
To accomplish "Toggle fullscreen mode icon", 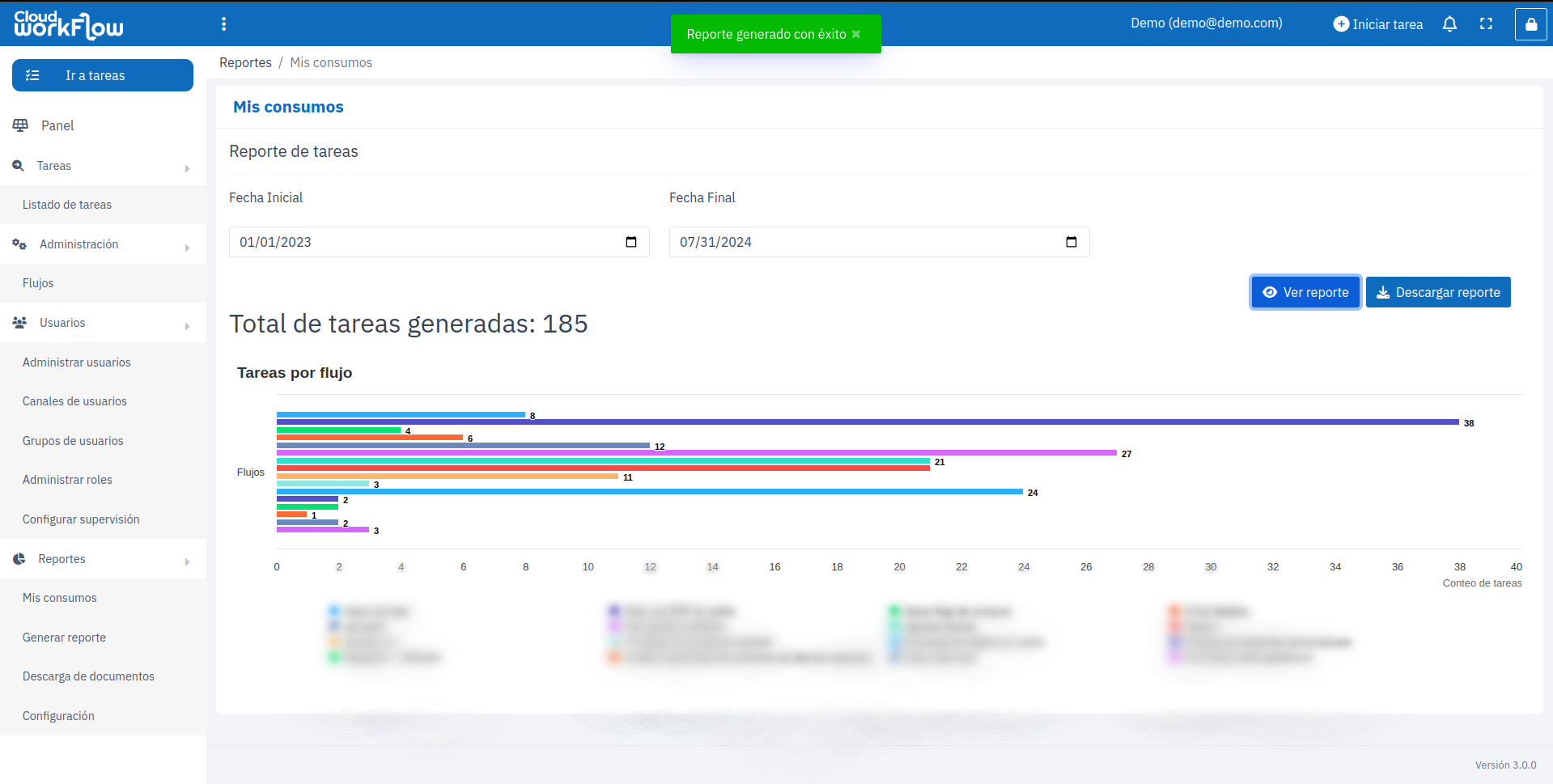I will click(x=1486, y=24).
